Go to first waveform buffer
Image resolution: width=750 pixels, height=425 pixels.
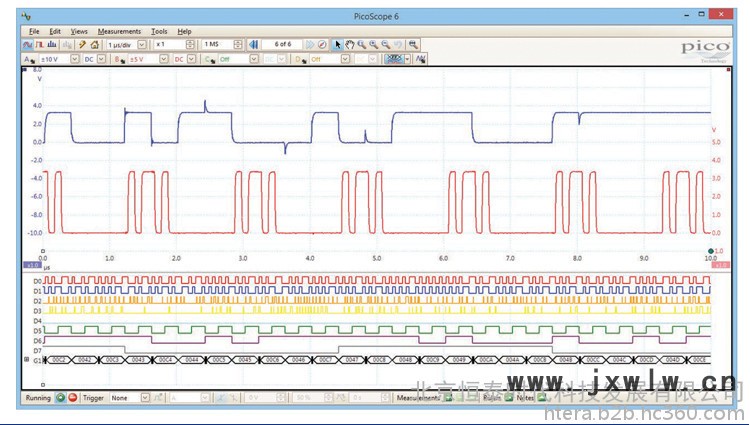(254, 44)
